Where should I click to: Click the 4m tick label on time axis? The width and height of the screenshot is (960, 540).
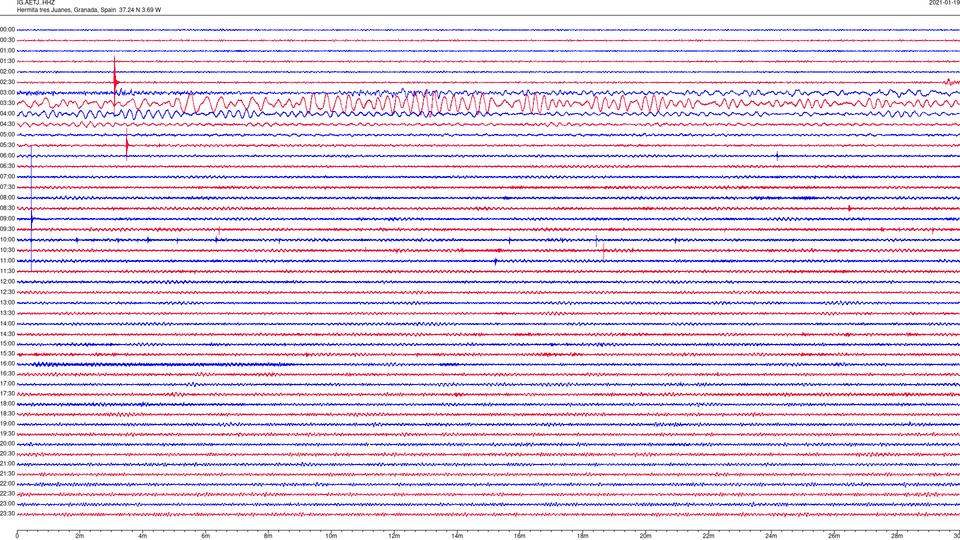(143, 536)
